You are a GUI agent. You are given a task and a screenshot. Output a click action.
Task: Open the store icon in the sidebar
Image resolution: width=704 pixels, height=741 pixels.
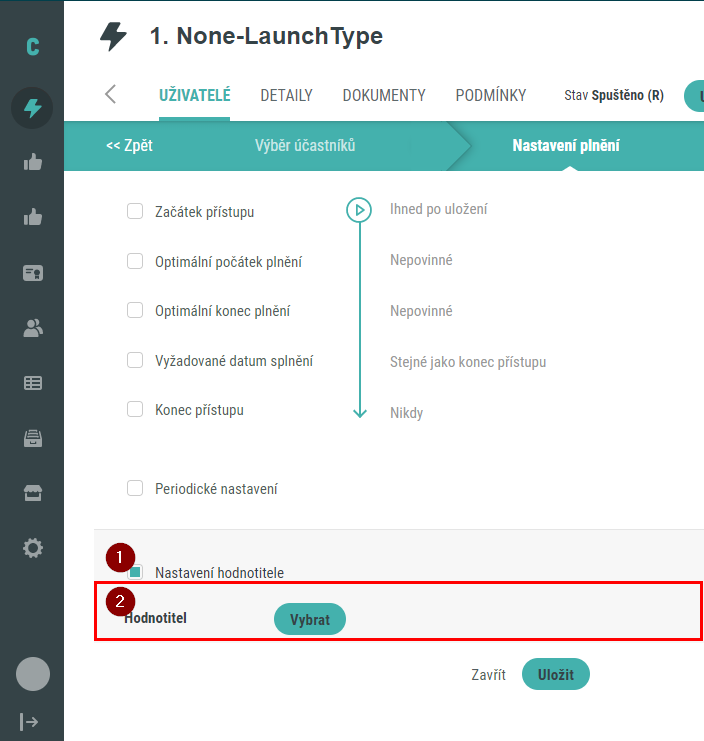[32, 493]
